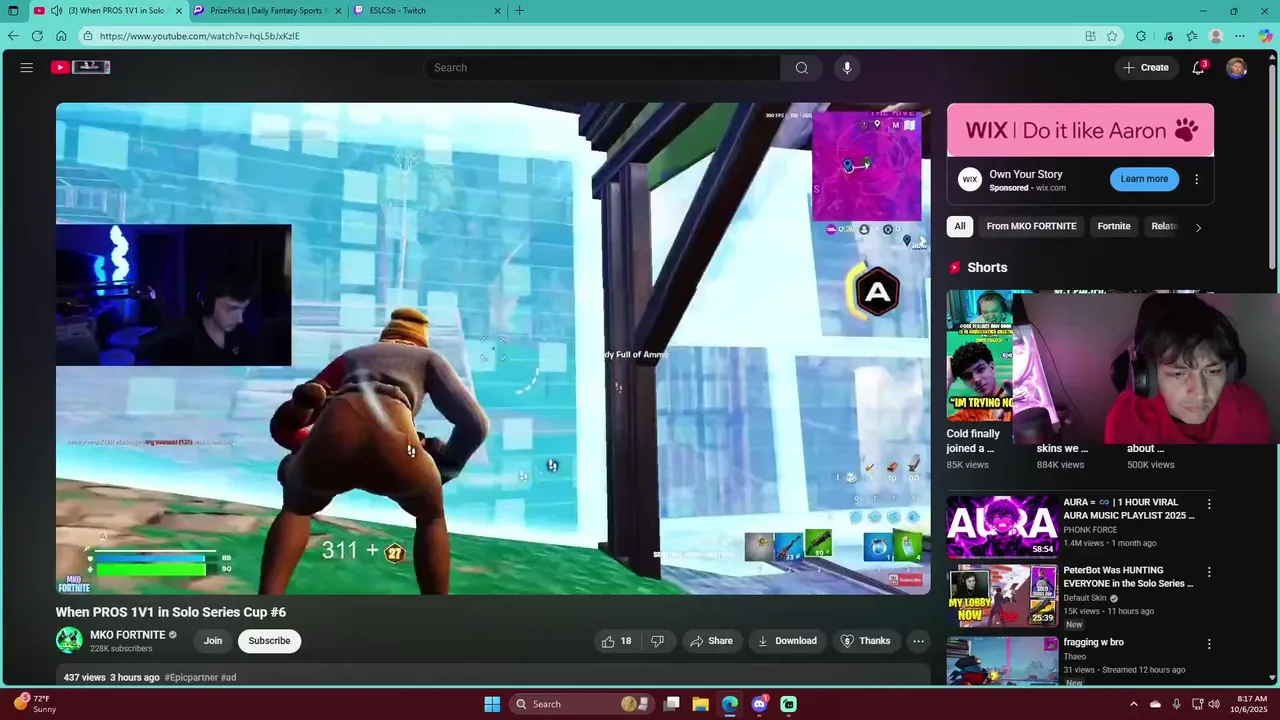Open AURA music playlist video thumbnail
Viewport: 1280px width, 720px height.
click(x=1002, y=526)
